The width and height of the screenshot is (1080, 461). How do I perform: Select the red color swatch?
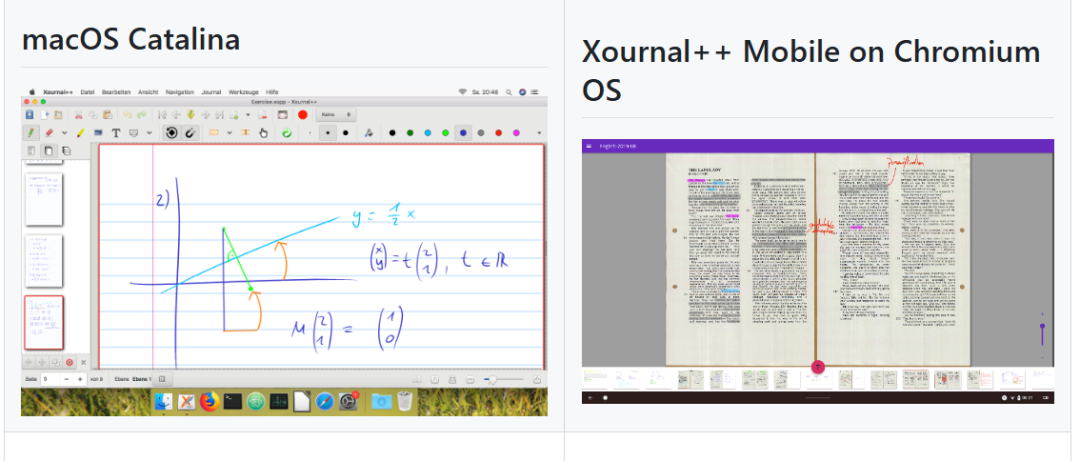click(499, 132)
